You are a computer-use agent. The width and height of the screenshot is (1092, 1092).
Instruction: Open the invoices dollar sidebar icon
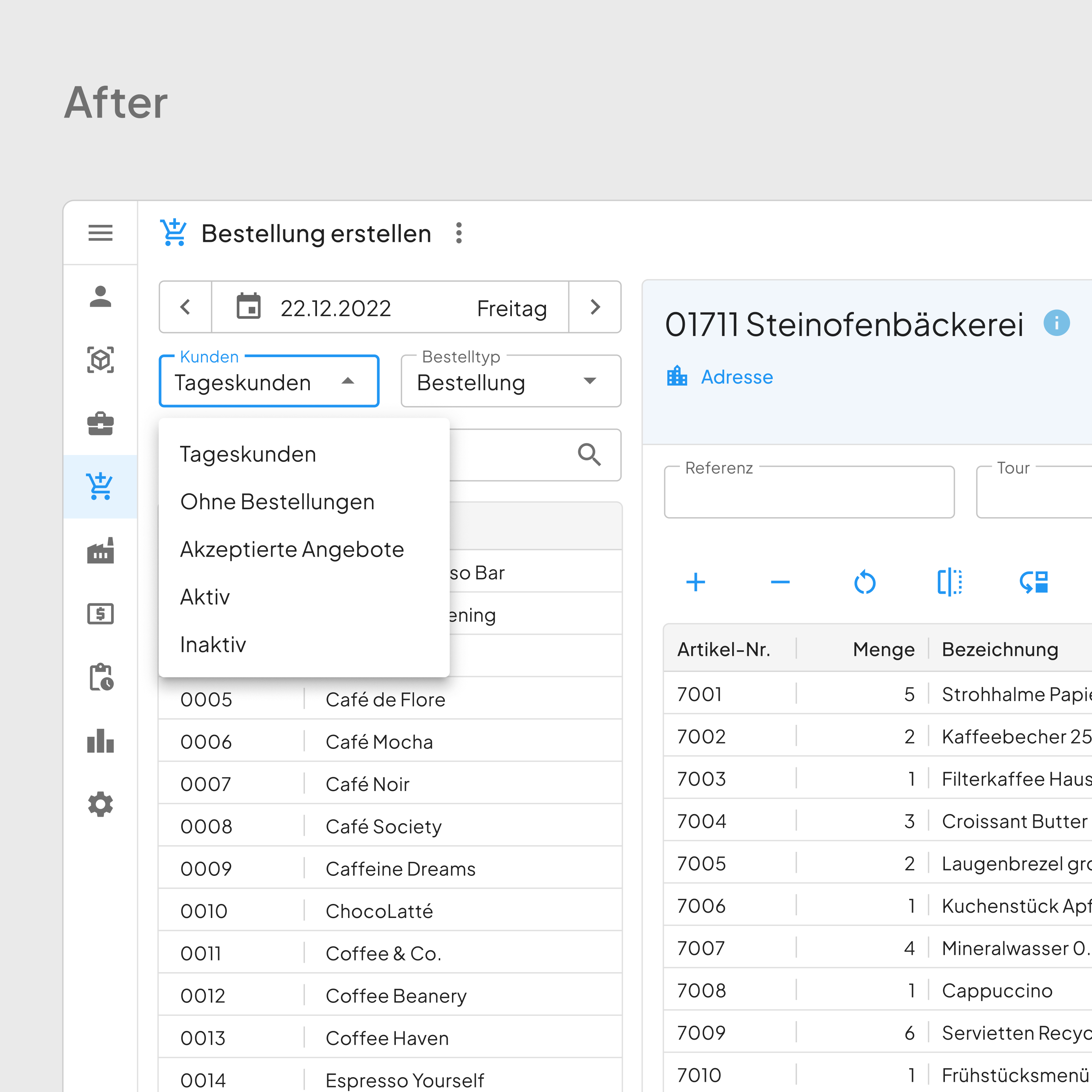pos(100,614)
